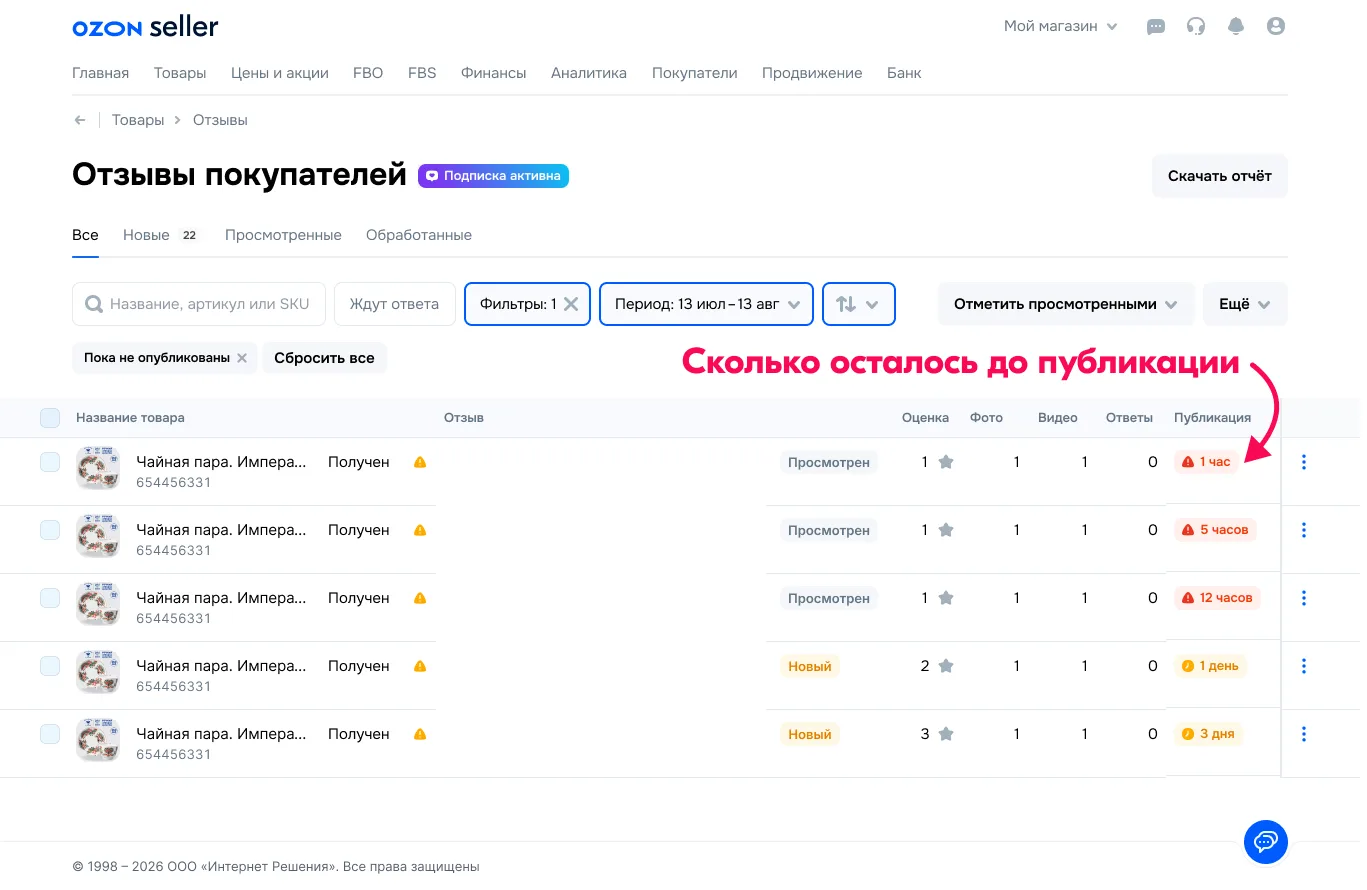Click the Публикация column header
The height and width of the screenshot is (890, 1367).
click(x=1212, y=418)
